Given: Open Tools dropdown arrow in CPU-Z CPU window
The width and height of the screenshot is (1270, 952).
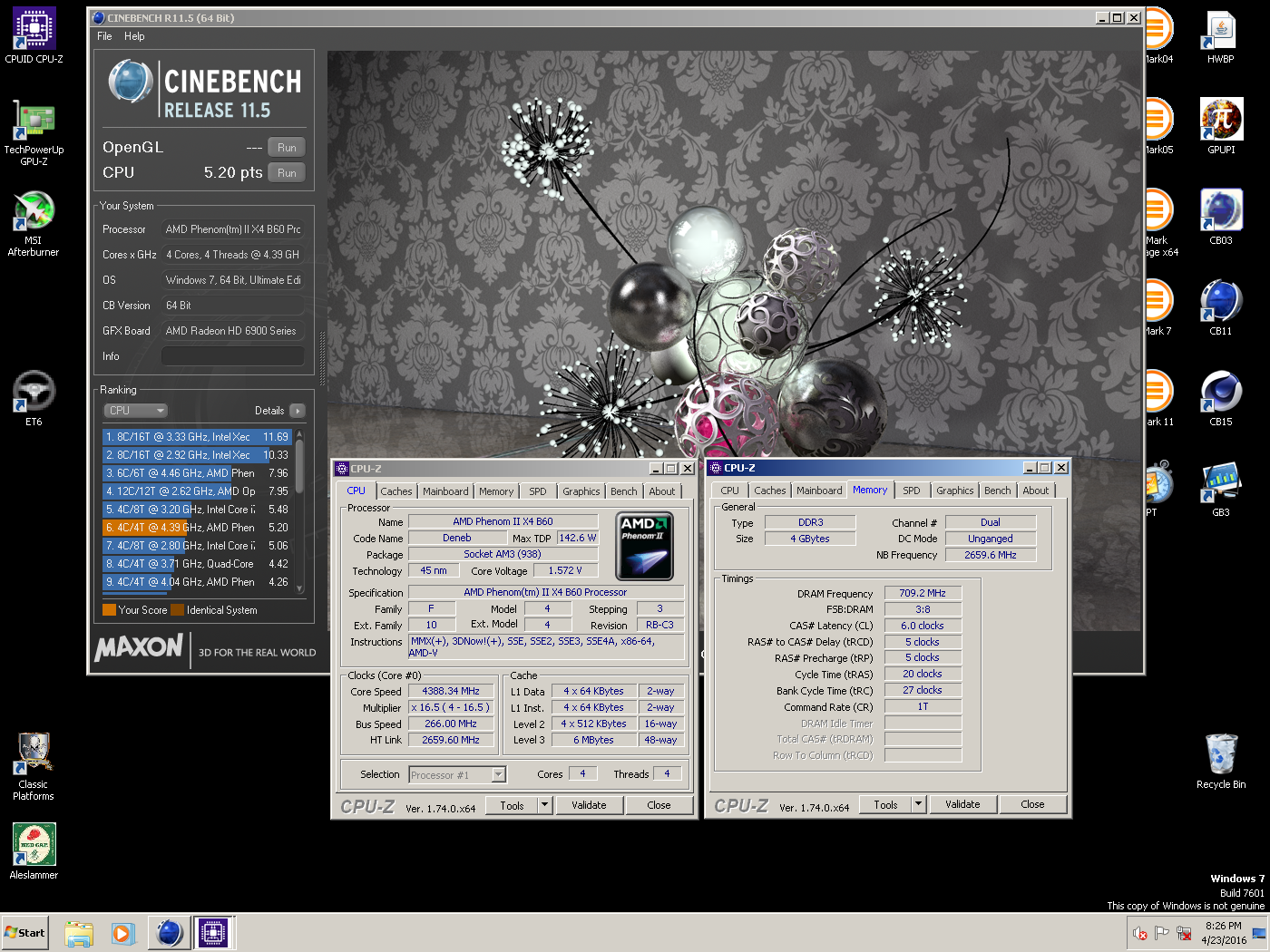Looking at the screenshot, I should (545, 805).
